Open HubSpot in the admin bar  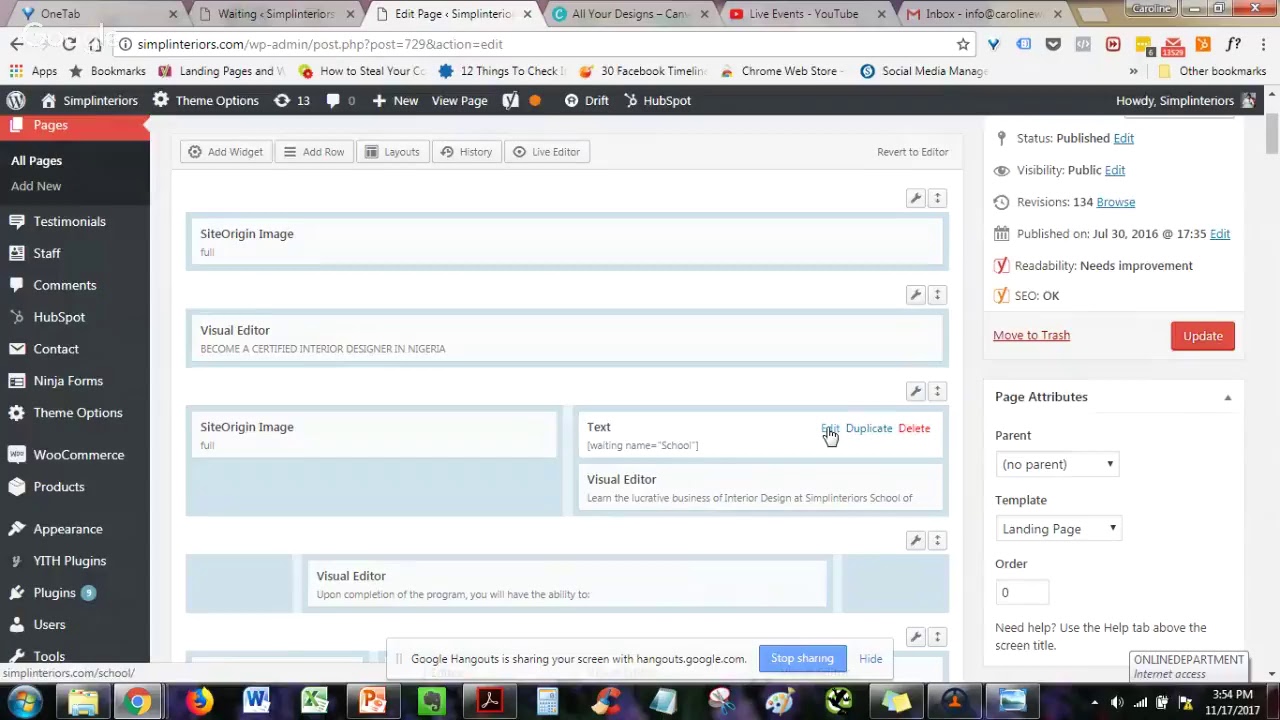[657, 100]
